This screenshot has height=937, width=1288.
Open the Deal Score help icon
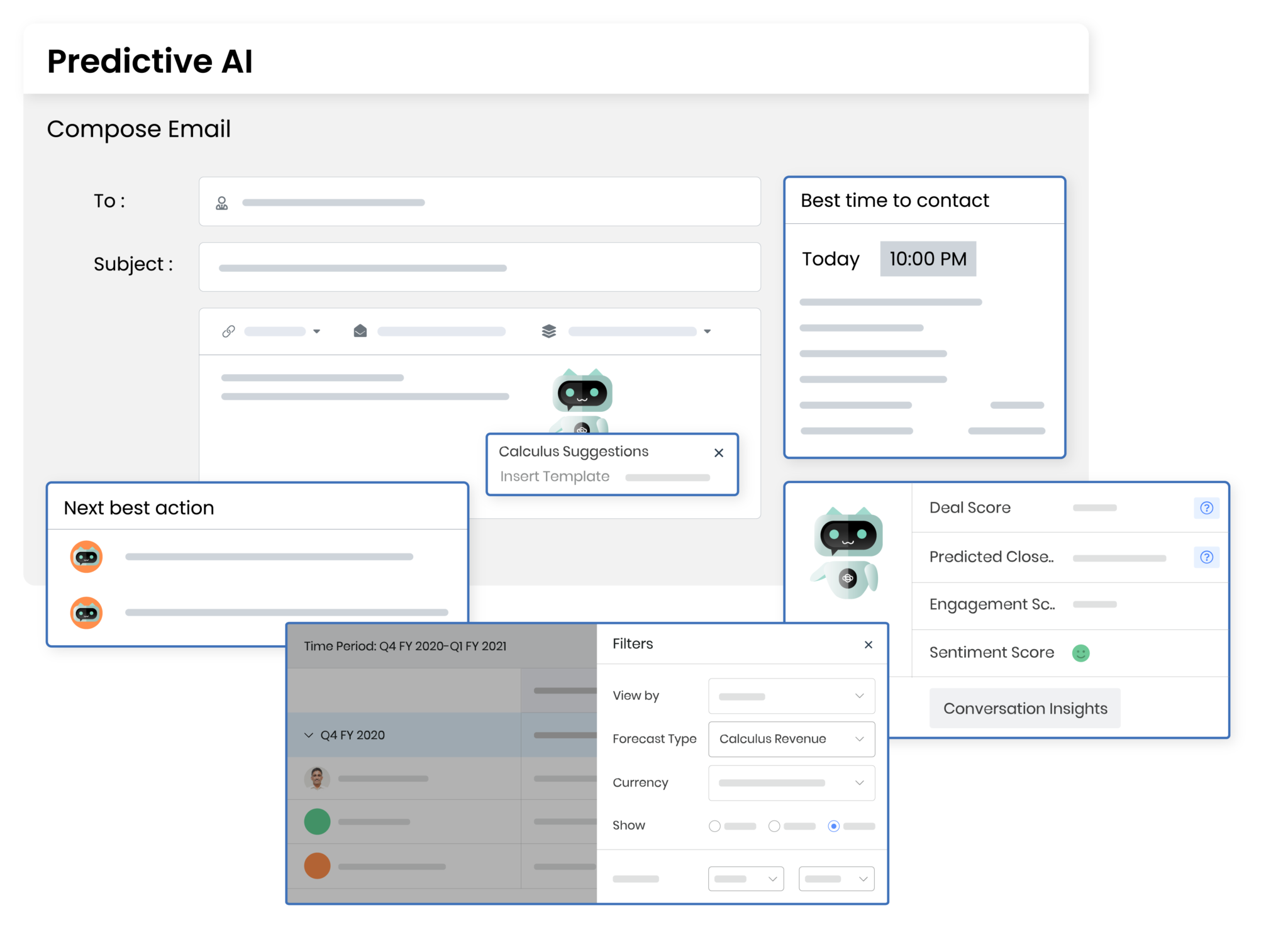[x=1206, y=507]
